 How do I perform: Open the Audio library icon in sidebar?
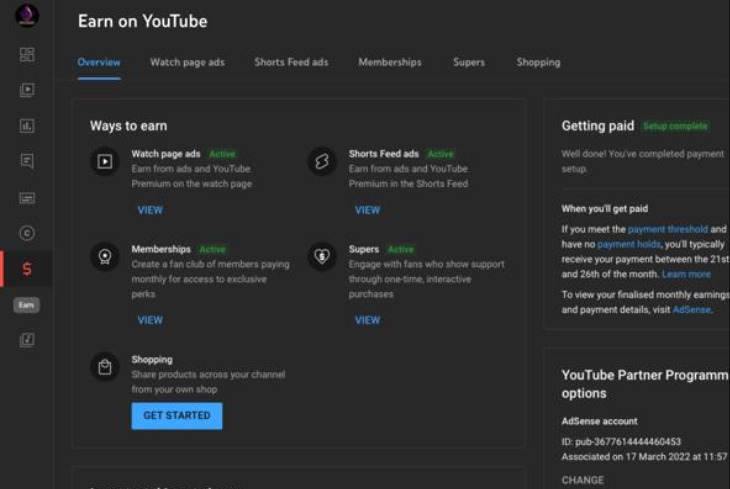coord(27,340)
